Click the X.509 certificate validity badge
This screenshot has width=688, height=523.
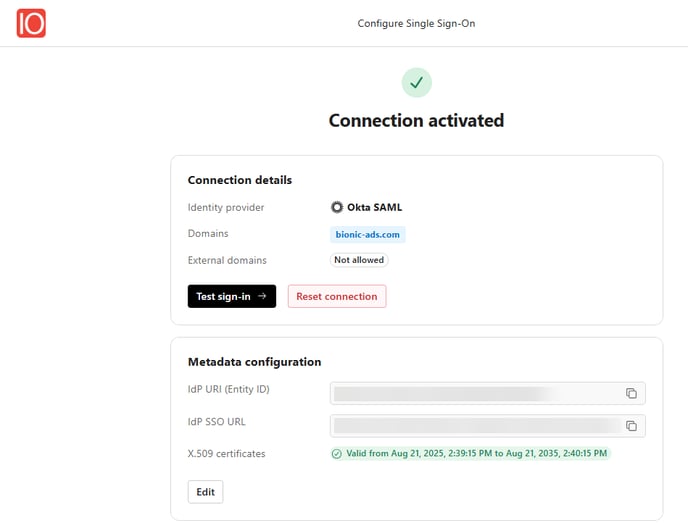(470, 454)
